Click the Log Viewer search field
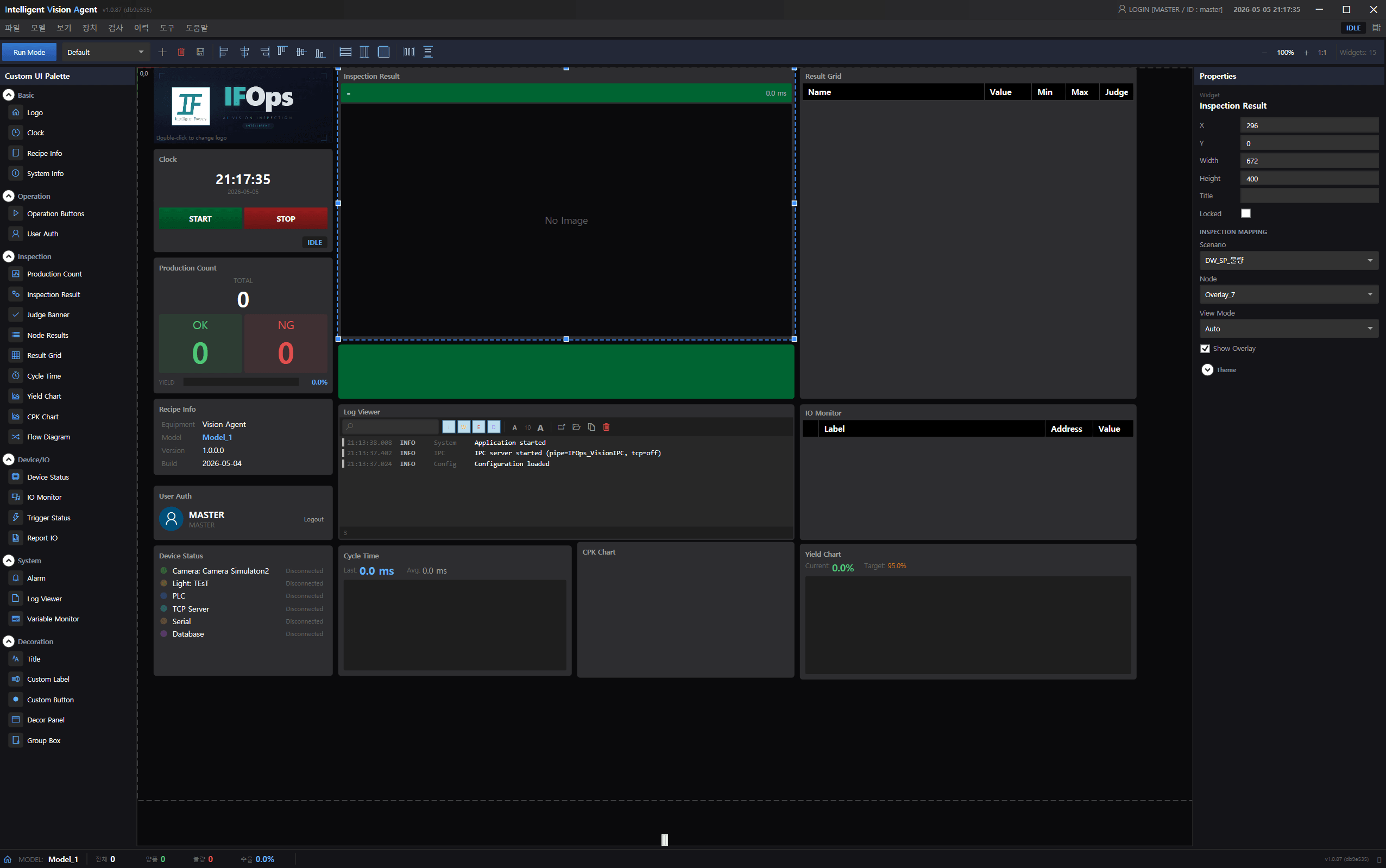Screen dimensions: 1386x868 pos(390,427)
